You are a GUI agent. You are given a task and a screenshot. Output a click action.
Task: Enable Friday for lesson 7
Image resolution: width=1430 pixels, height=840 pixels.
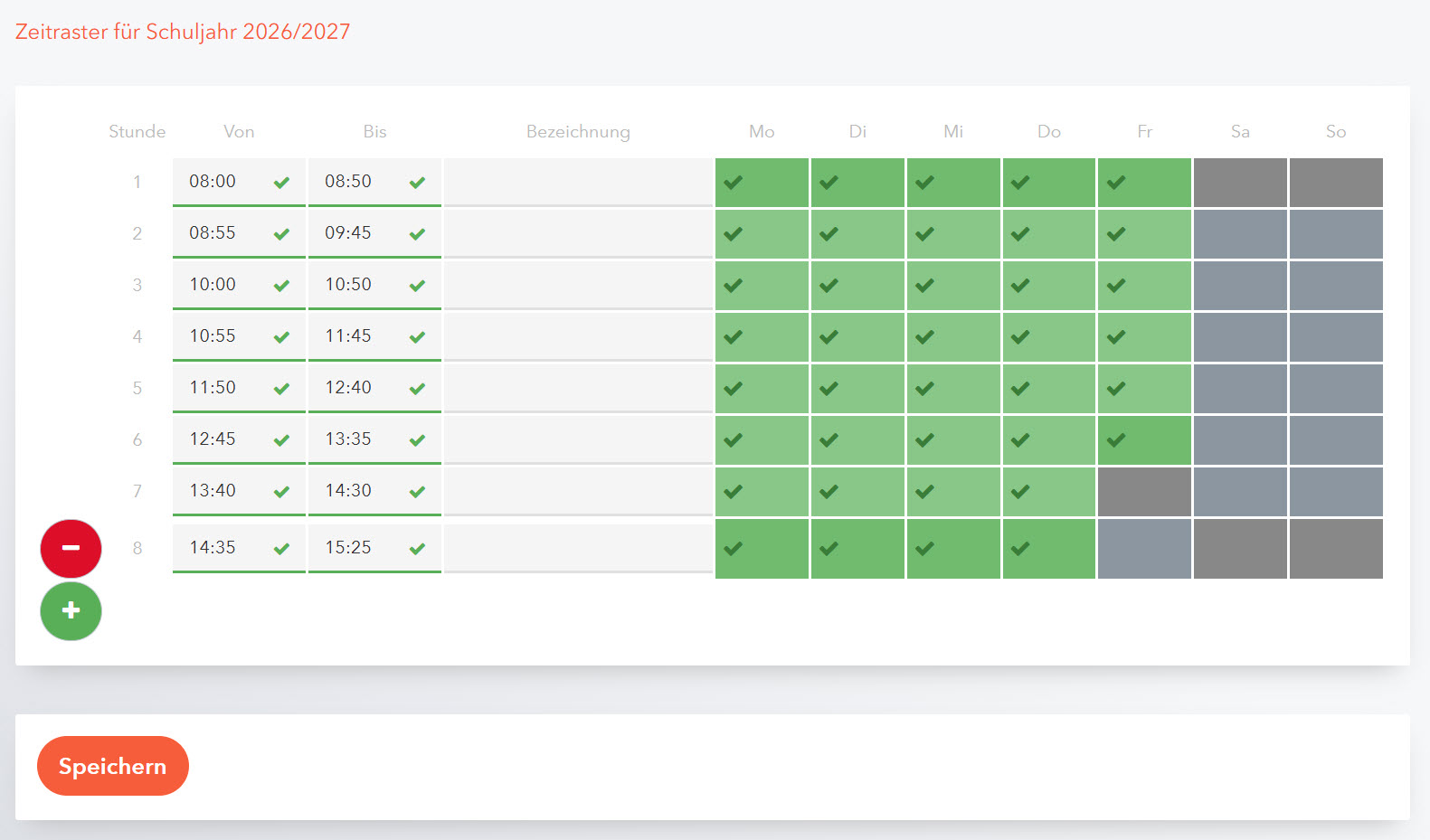point(1144,491)
